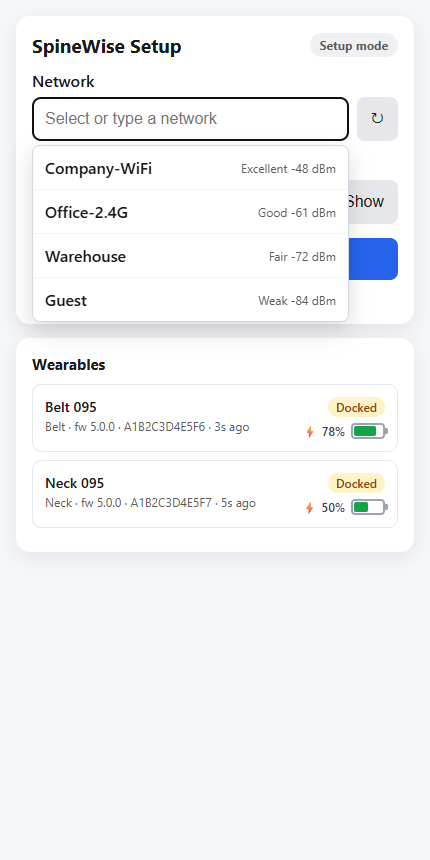
Task: Select the Guest network entry
Action: click(190, 300)
